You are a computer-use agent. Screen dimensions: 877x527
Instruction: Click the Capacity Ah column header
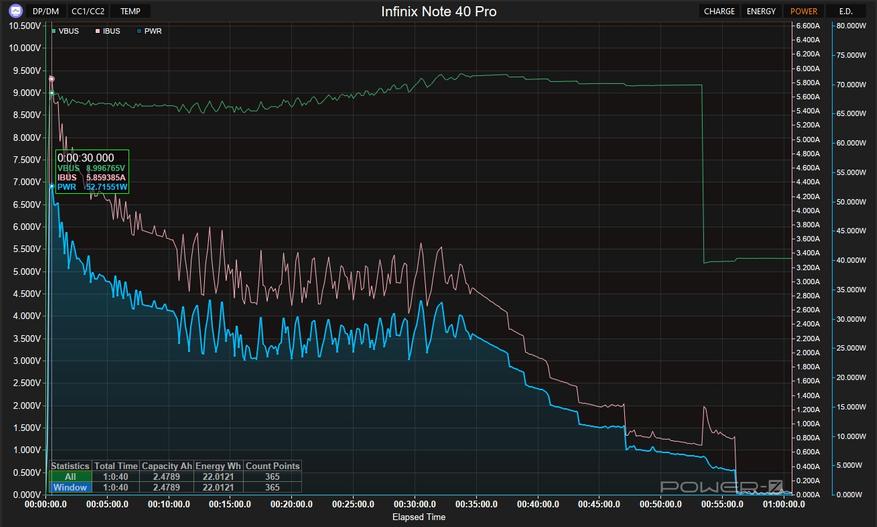pyautogui.click(x=167, y=466)
